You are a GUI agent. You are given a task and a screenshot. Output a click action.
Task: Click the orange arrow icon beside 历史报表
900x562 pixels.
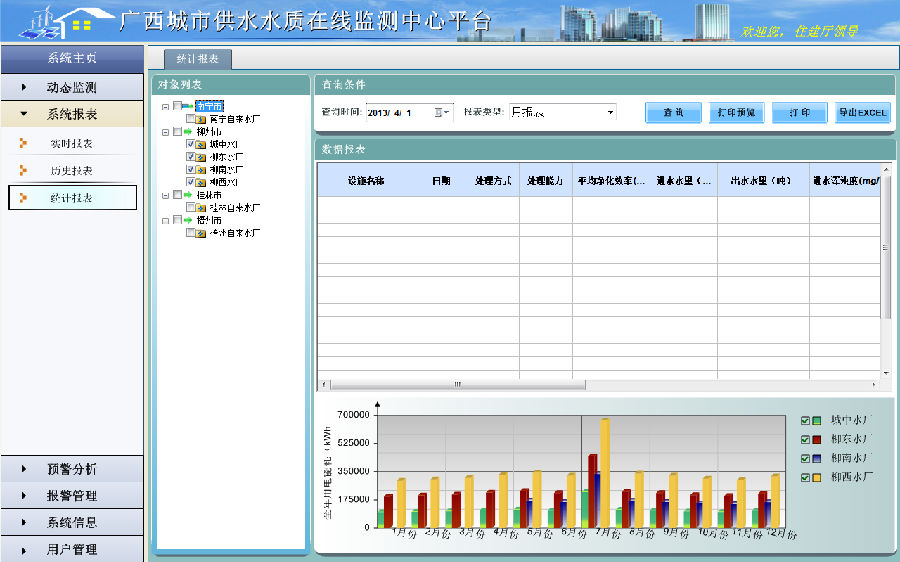23,170
